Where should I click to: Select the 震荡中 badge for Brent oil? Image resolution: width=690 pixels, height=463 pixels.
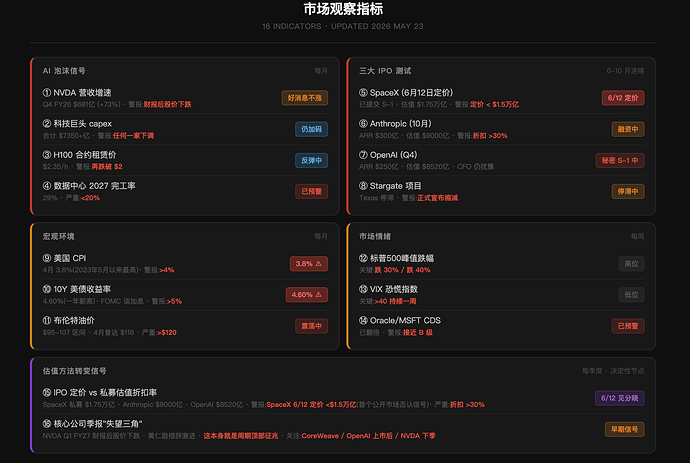pos(311,326)
